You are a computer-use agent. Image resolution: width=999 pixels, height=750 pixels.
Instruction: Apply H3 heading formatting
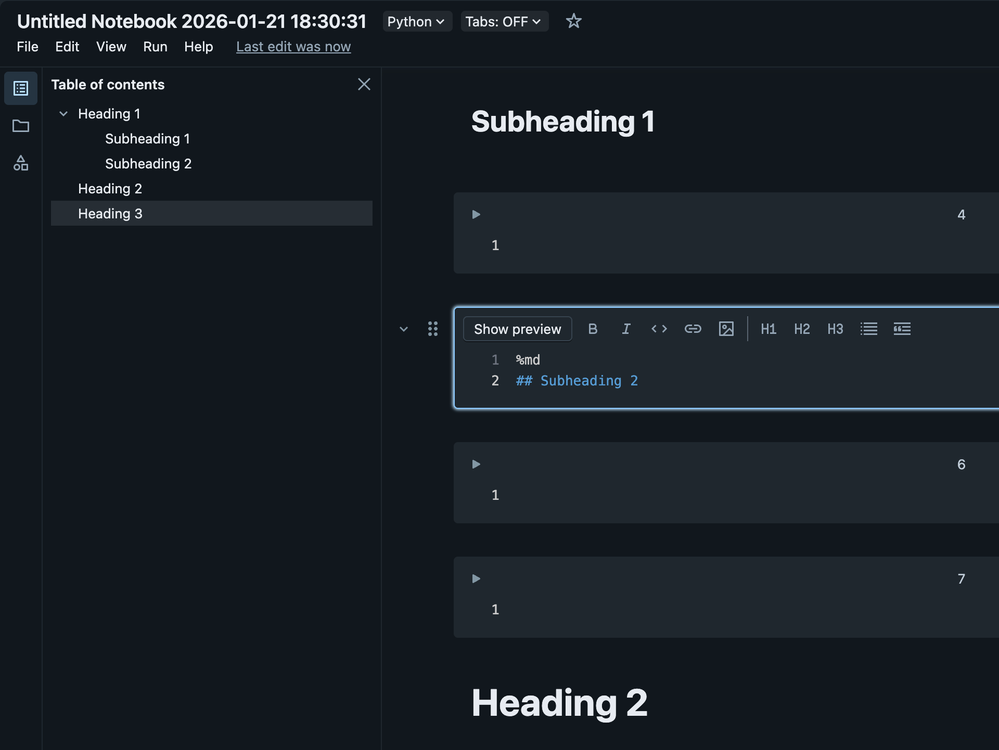(x=835, y=328)
